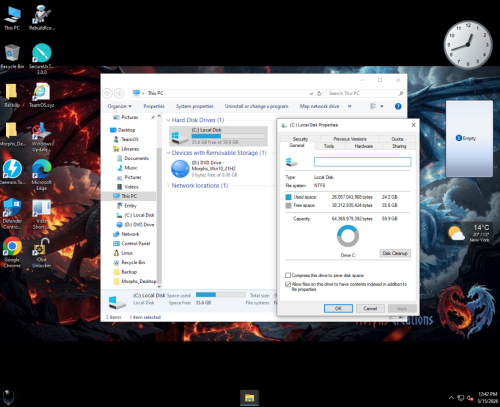Select (C:) Local Disk drive tile
The width and height of the screenshot is (500, 407).
point(218,136)
